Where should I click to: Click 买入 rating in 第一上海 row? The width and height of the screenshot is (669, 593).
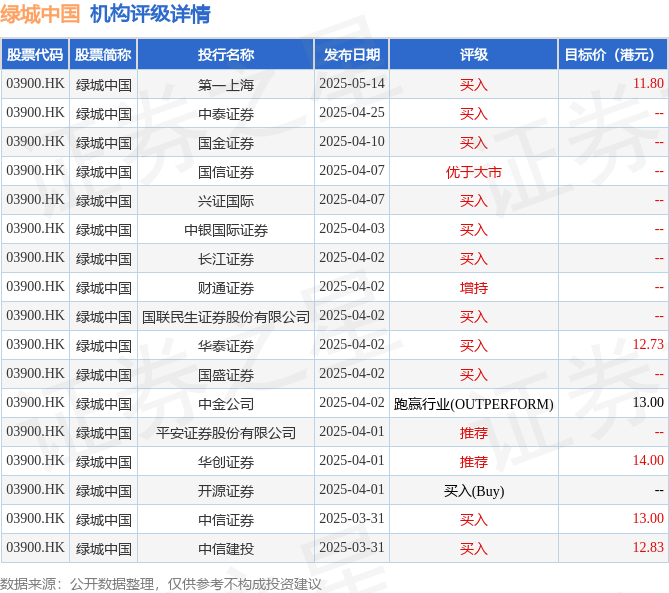point(474,85)
